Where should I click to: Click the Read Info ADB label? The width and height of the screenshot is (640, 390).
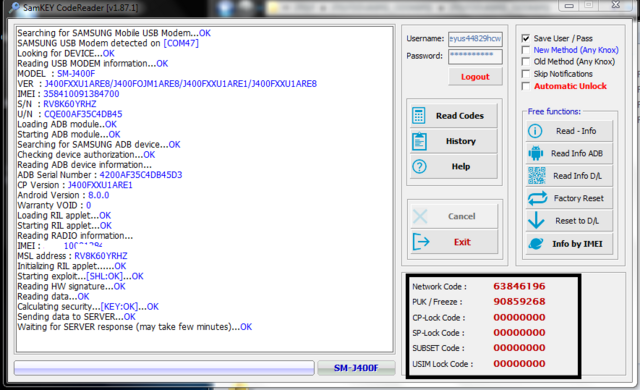pos(577,153)
